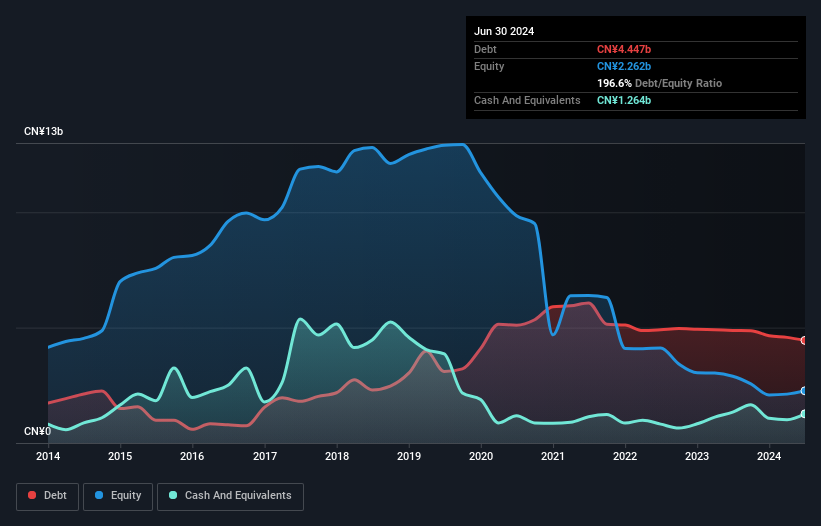
Task: Click the Debt row label in tooltip
Action: tap(485, 49)
